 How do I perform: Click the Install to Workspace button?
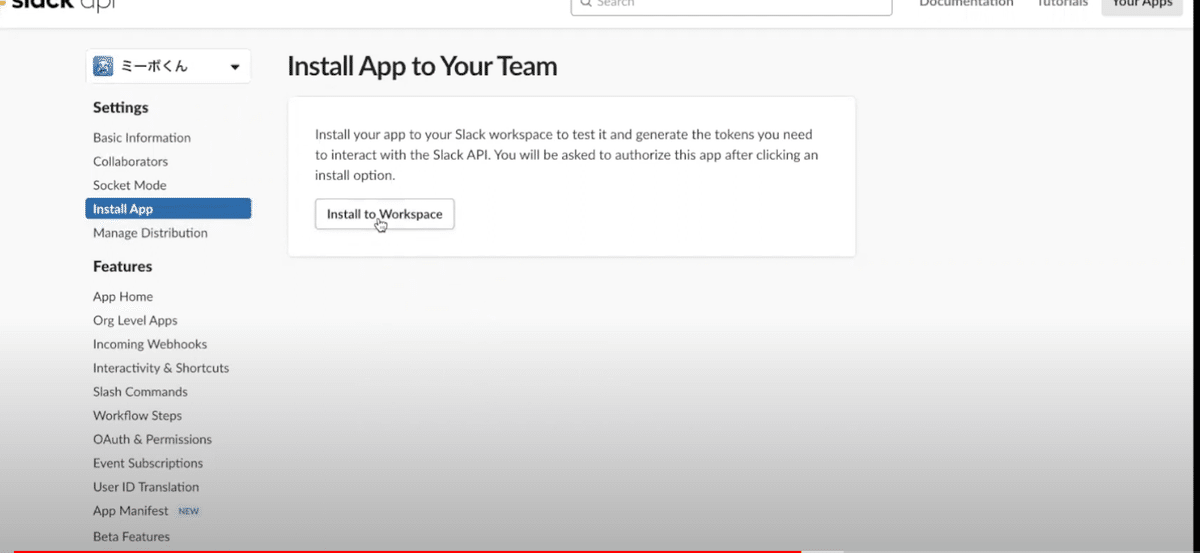[385, 214]
